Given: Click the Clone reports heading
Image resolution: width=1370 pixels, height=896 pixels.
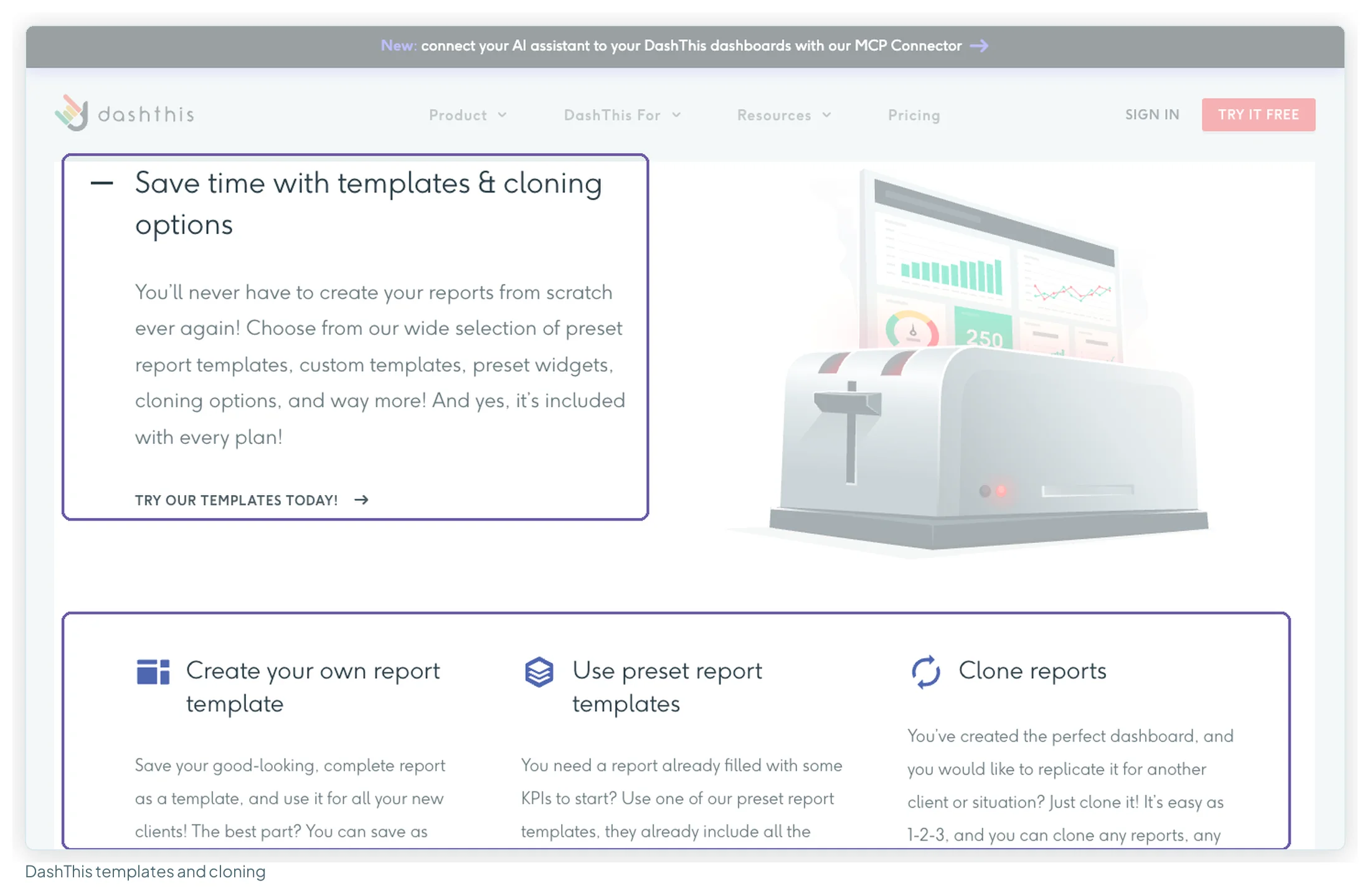Looking at the screenshot, I should 1032,671.
